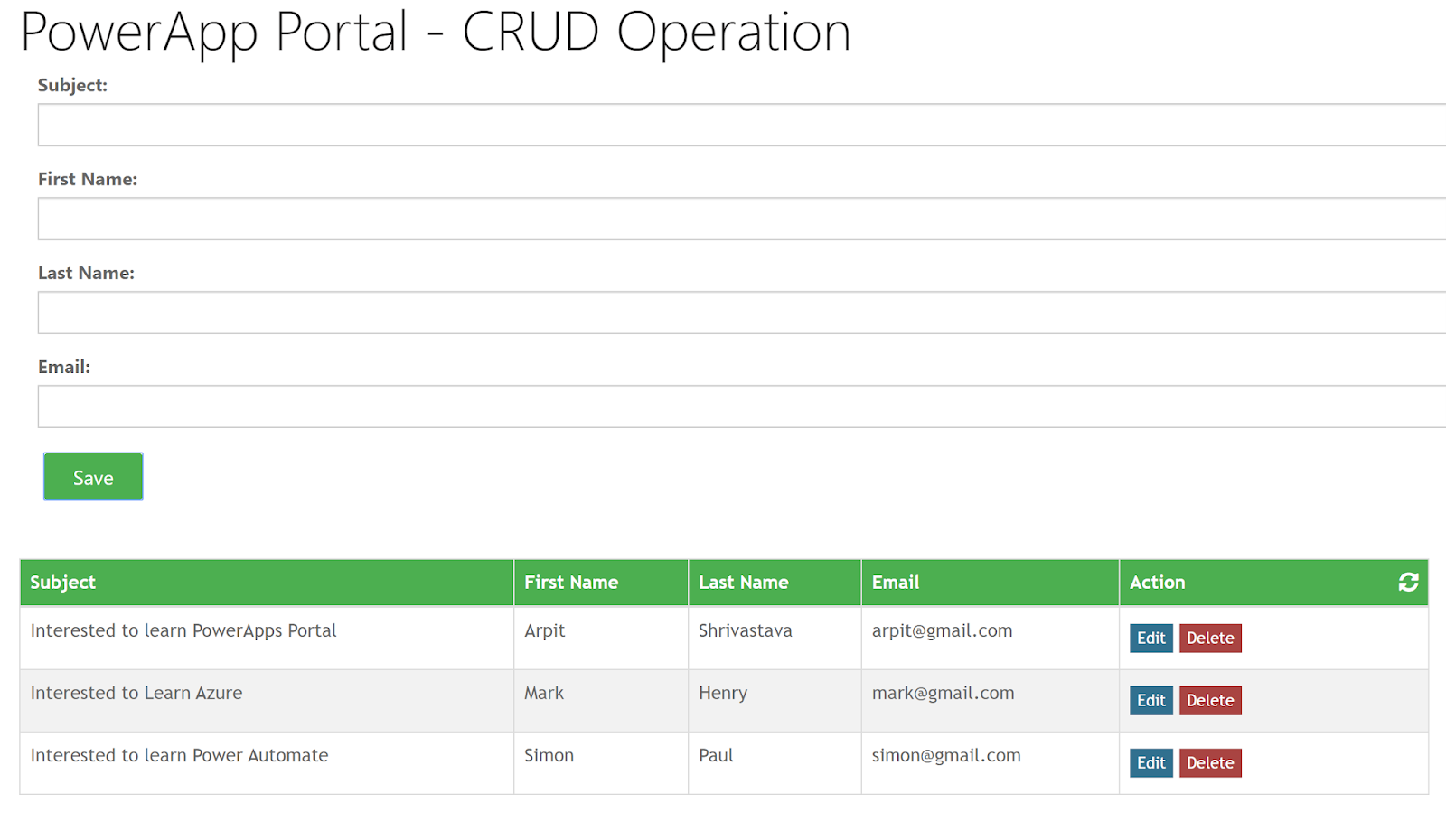Image resolution: width=1446 pixels, height=840 pixels.
Task: Click the mark@gmail.com email cell
Action: (990, 700)
